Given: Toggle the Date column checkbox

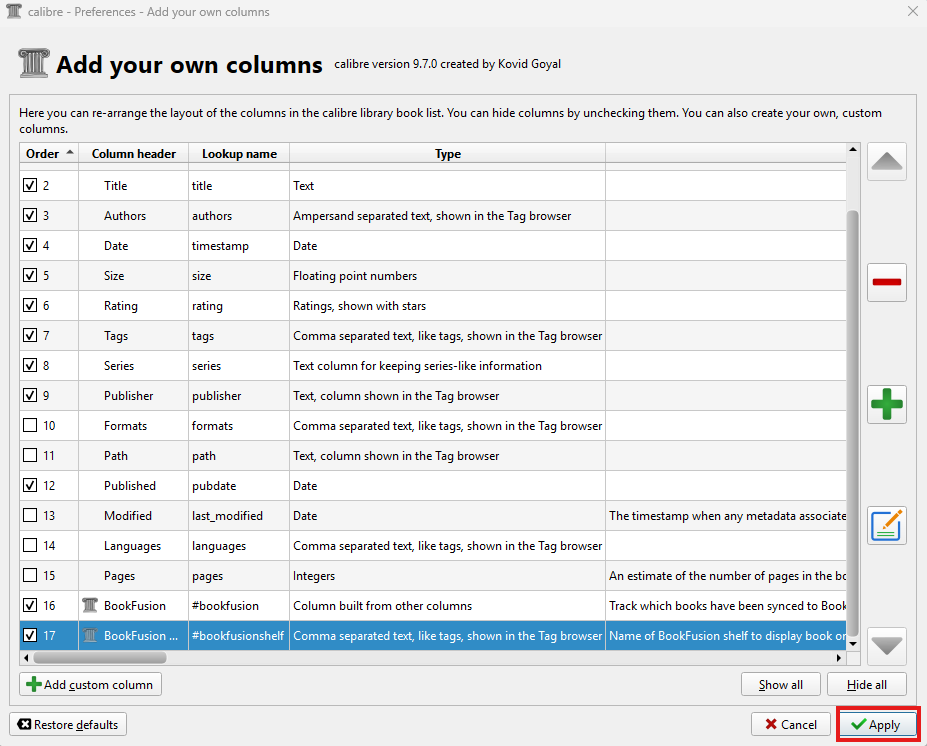Looking at the screenshot, I should (x=30, y=245).
